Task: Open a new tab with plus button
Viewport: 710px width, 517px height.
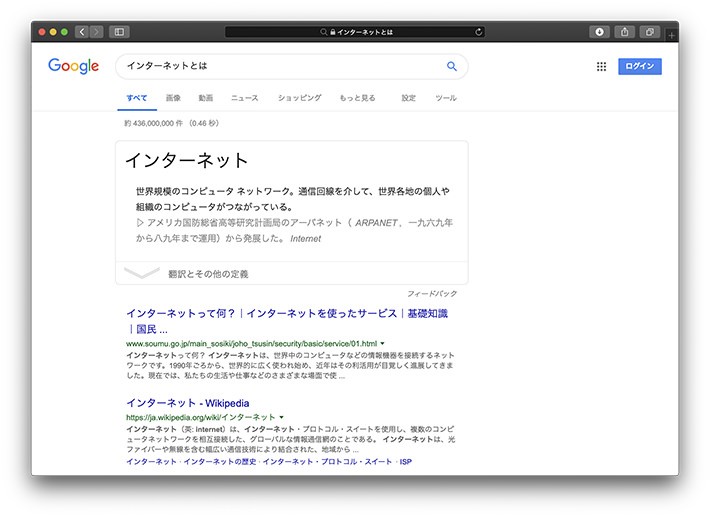Action: click(x=671, y=35)
